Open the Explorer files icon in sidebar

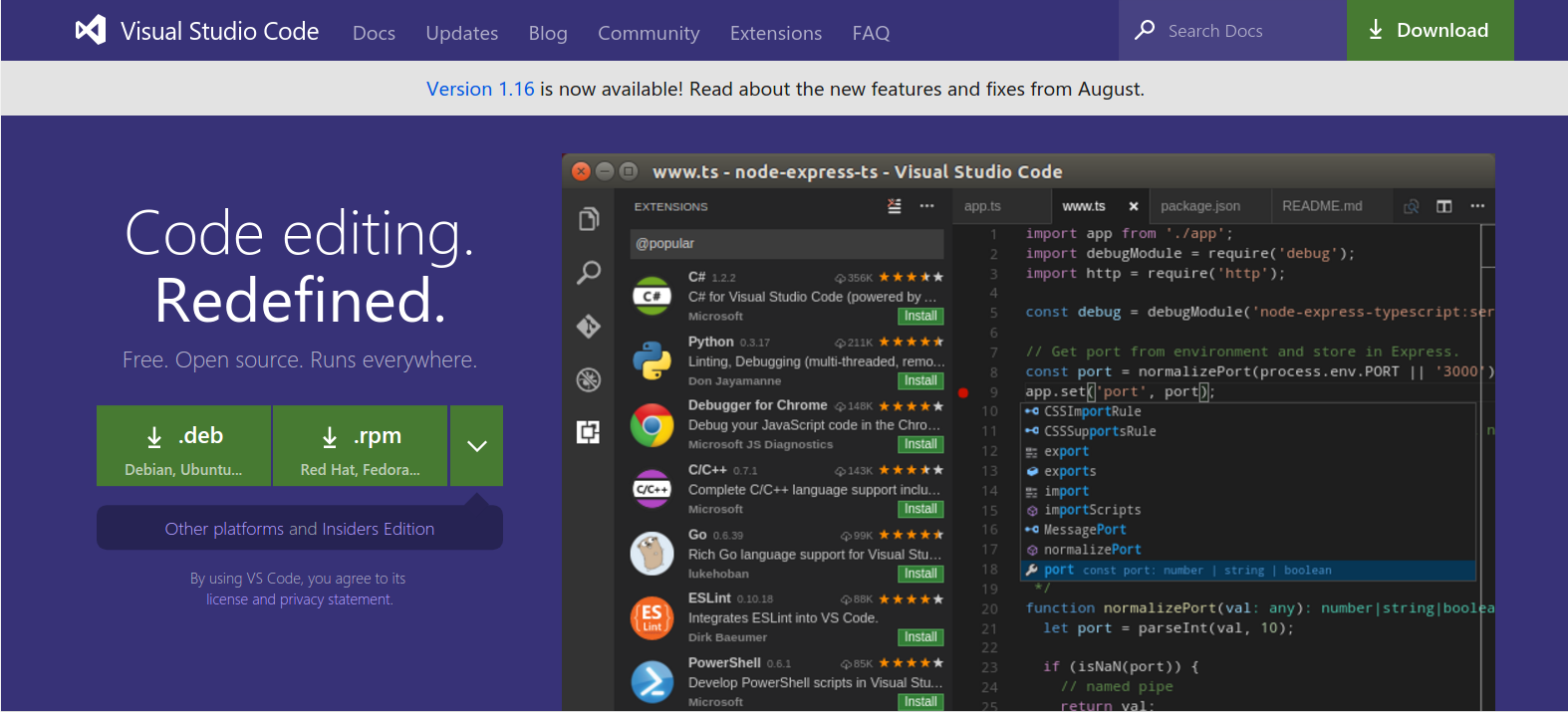(589, 219)
